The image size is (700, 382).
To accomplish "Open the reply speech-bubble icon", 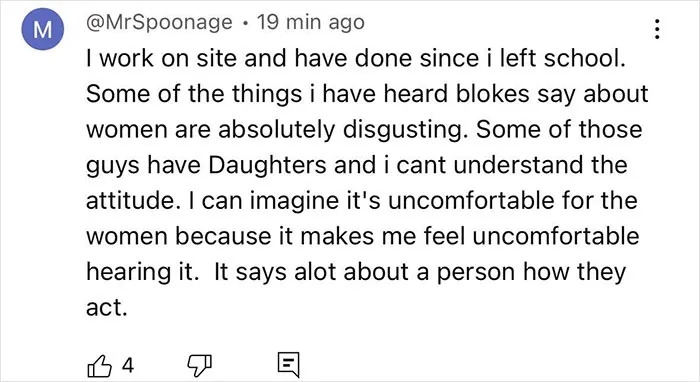I will point(288,365).
